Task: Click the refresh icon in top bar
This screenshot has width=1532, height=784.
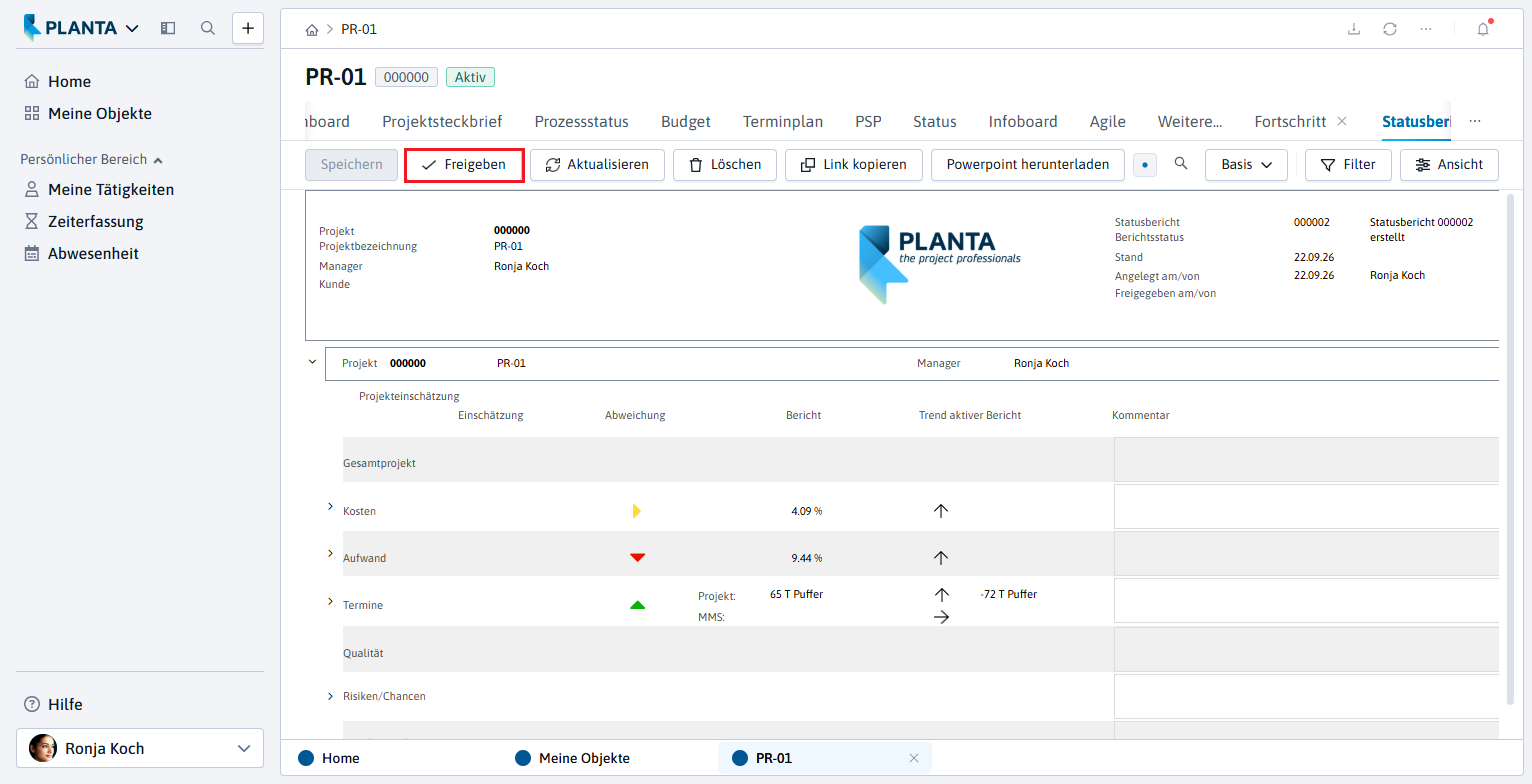Action: 1390,29
